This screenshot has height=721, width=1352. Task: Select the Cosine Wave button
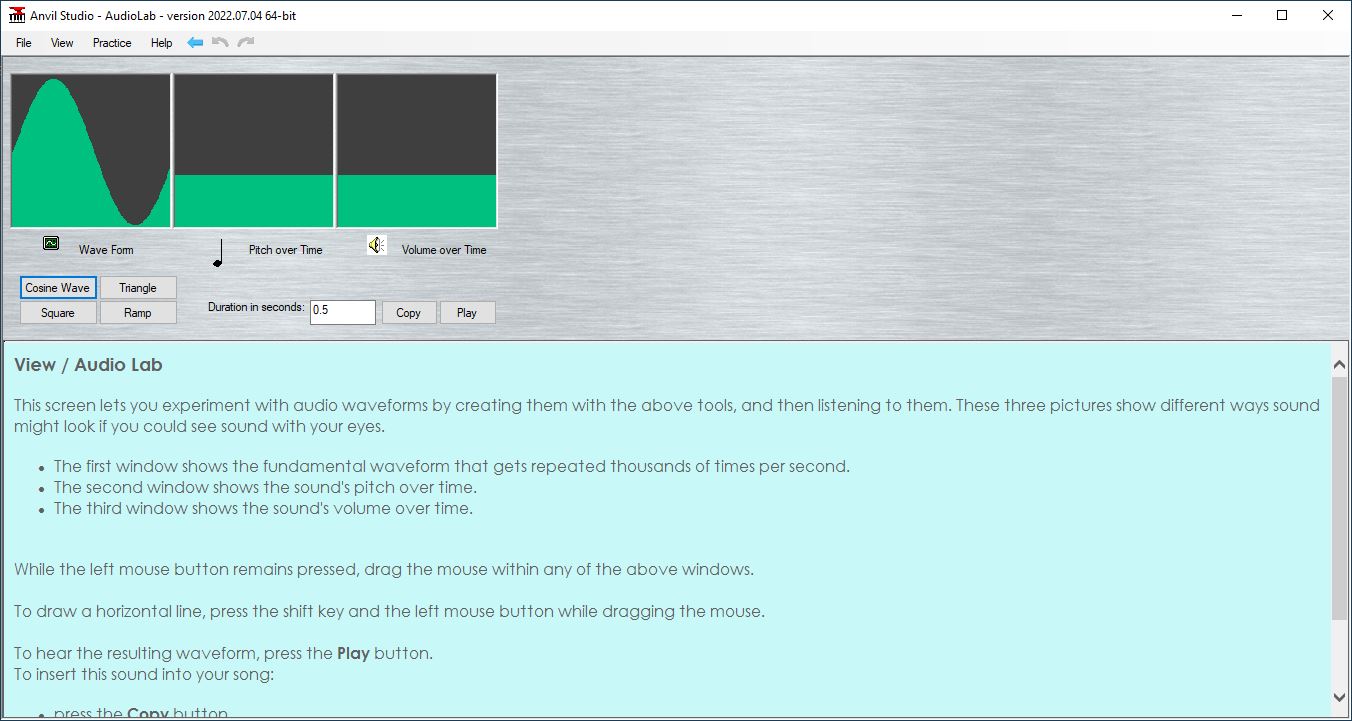point(58,288)
